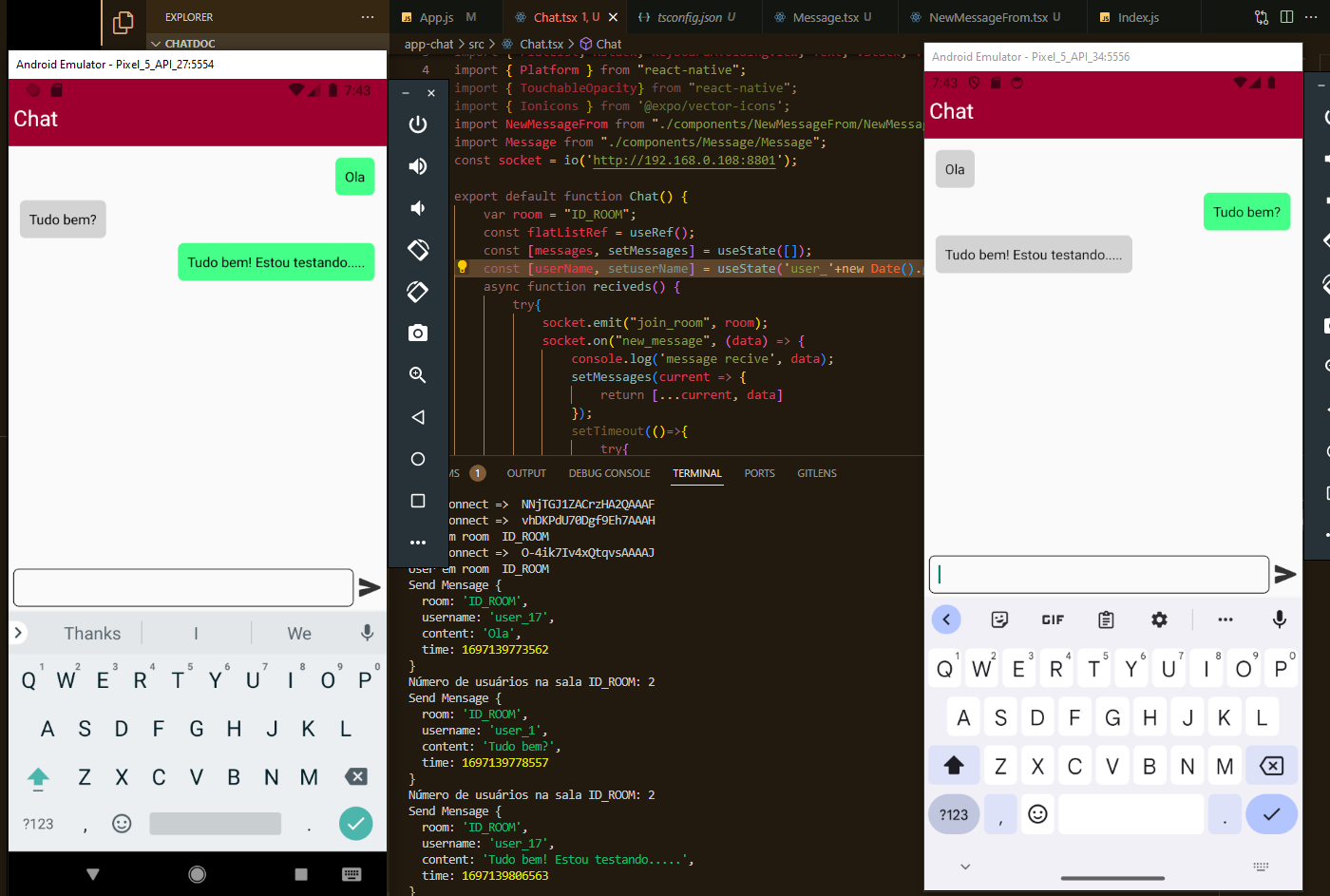Open Explorer more actions ellipsis
Screen dimensions: 1330x896
click(x=368, y=17)
